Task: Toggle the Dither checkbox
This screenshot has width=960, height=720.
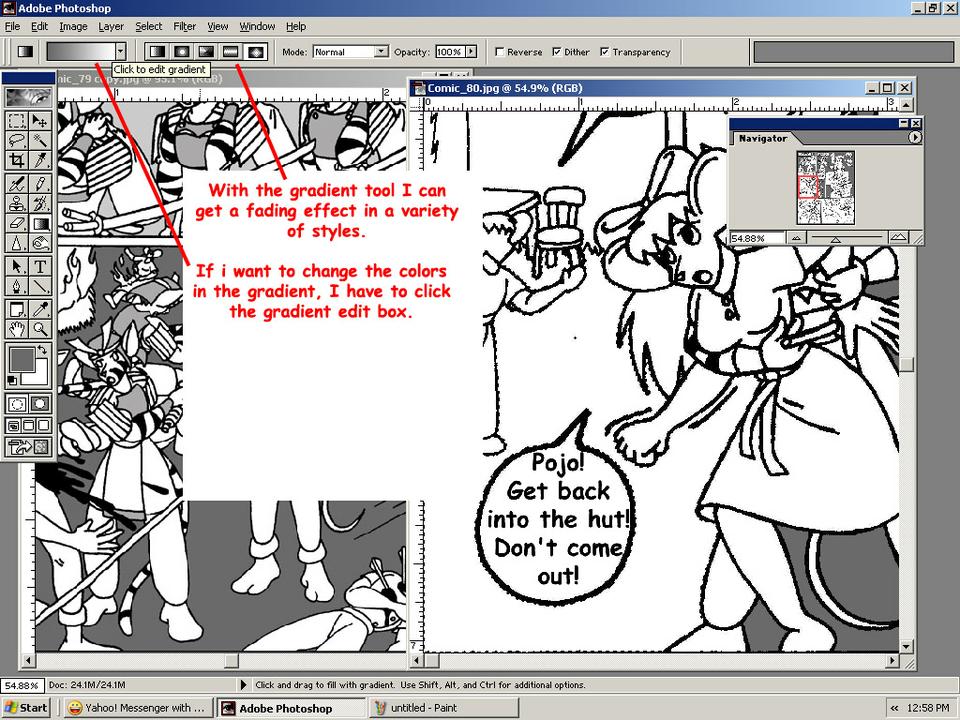Action: click(557, 52)
